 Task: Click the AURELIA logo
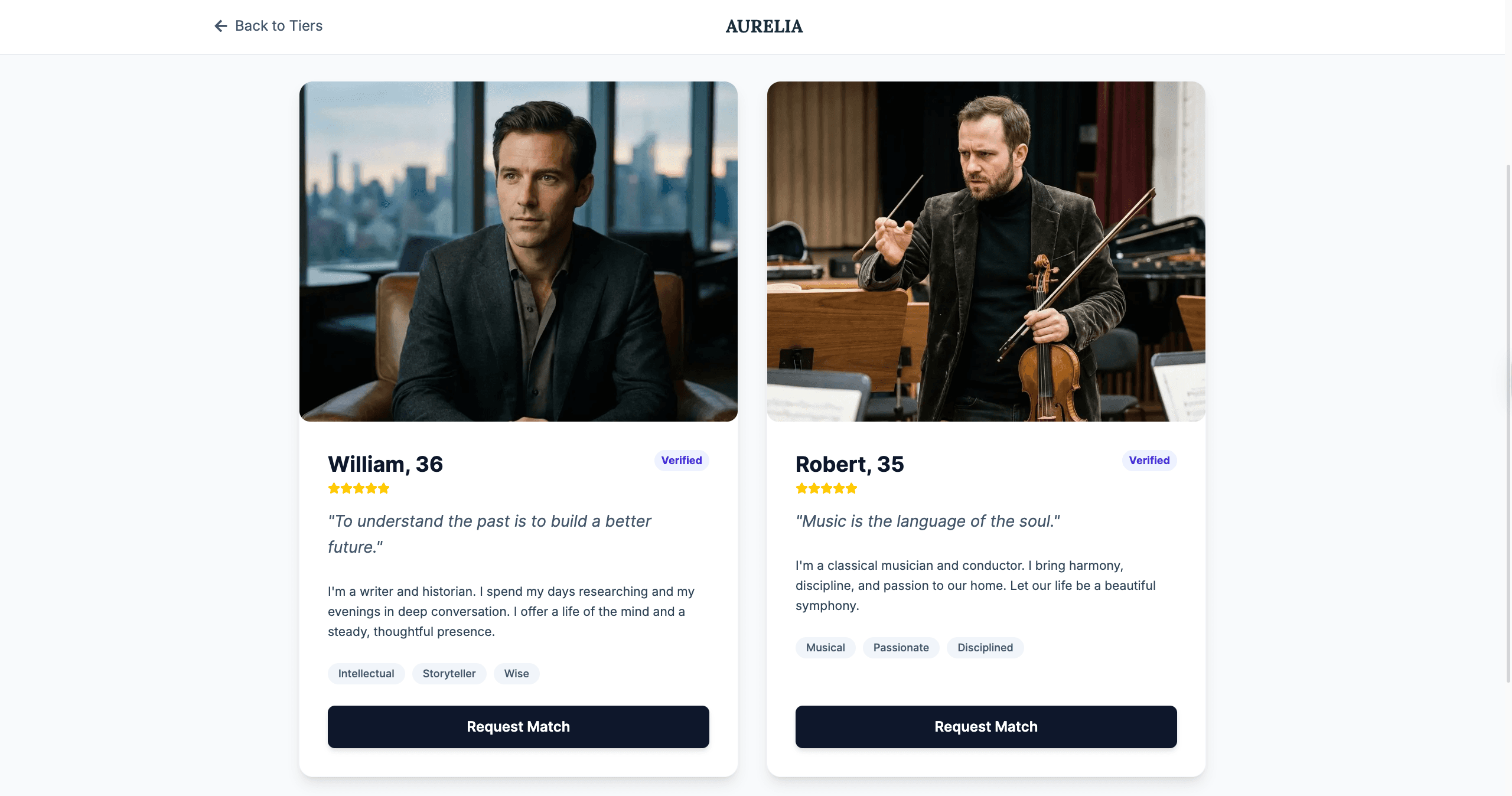click(764, 27)
